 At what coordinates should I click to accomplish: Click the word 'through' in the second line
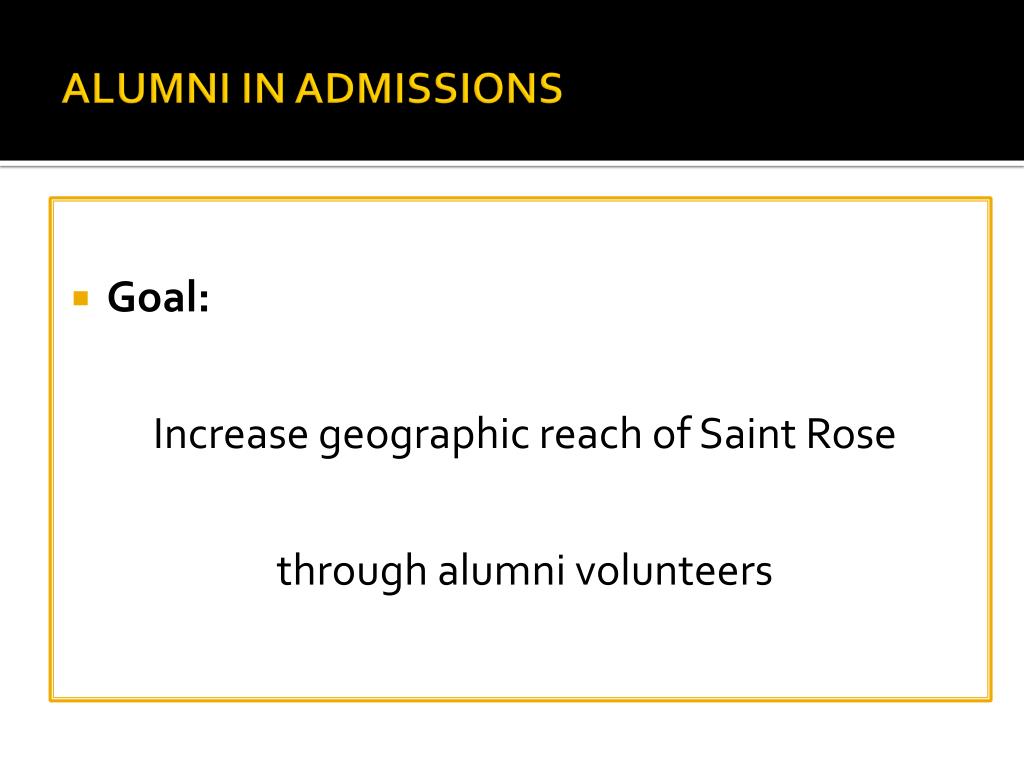352,571
